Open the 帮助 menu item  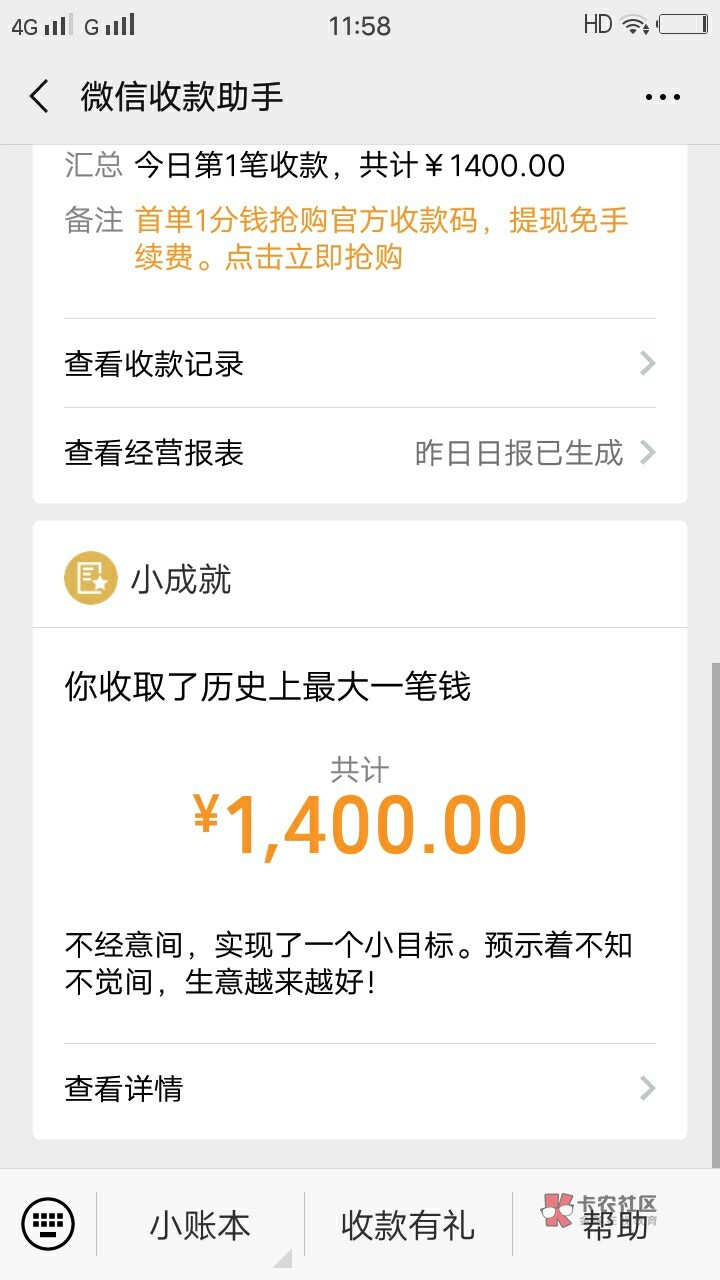tap(615, 1225)
